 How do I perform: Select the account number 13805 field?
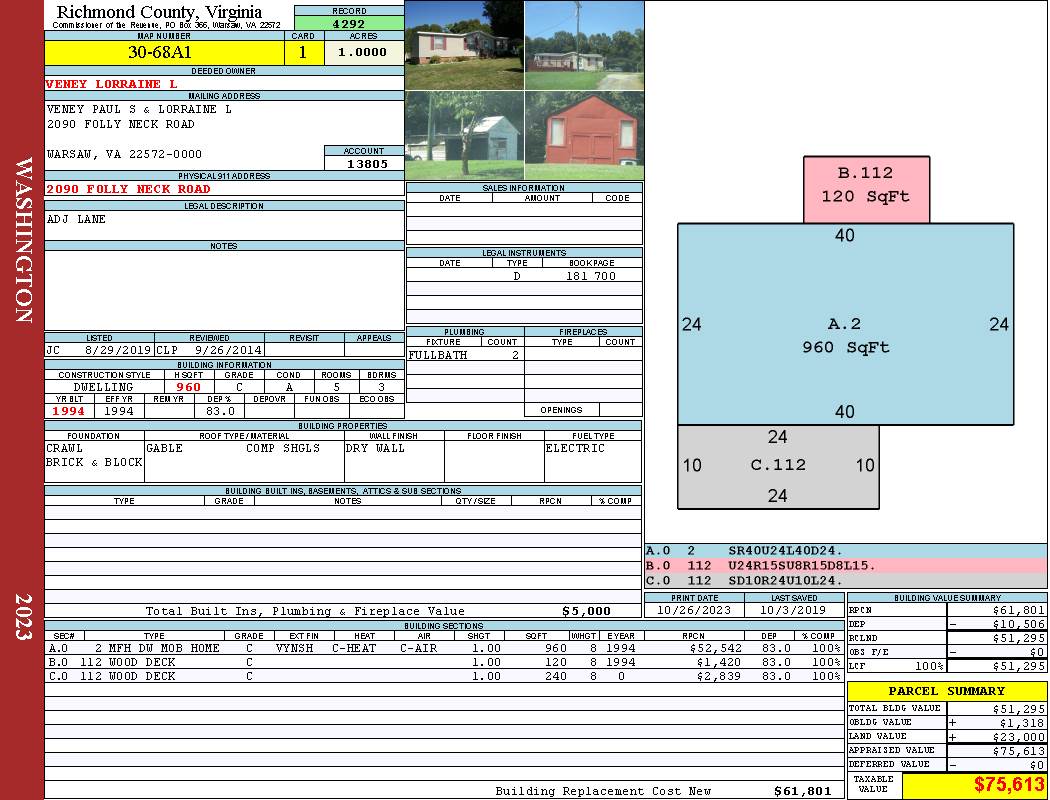(364, 163)
